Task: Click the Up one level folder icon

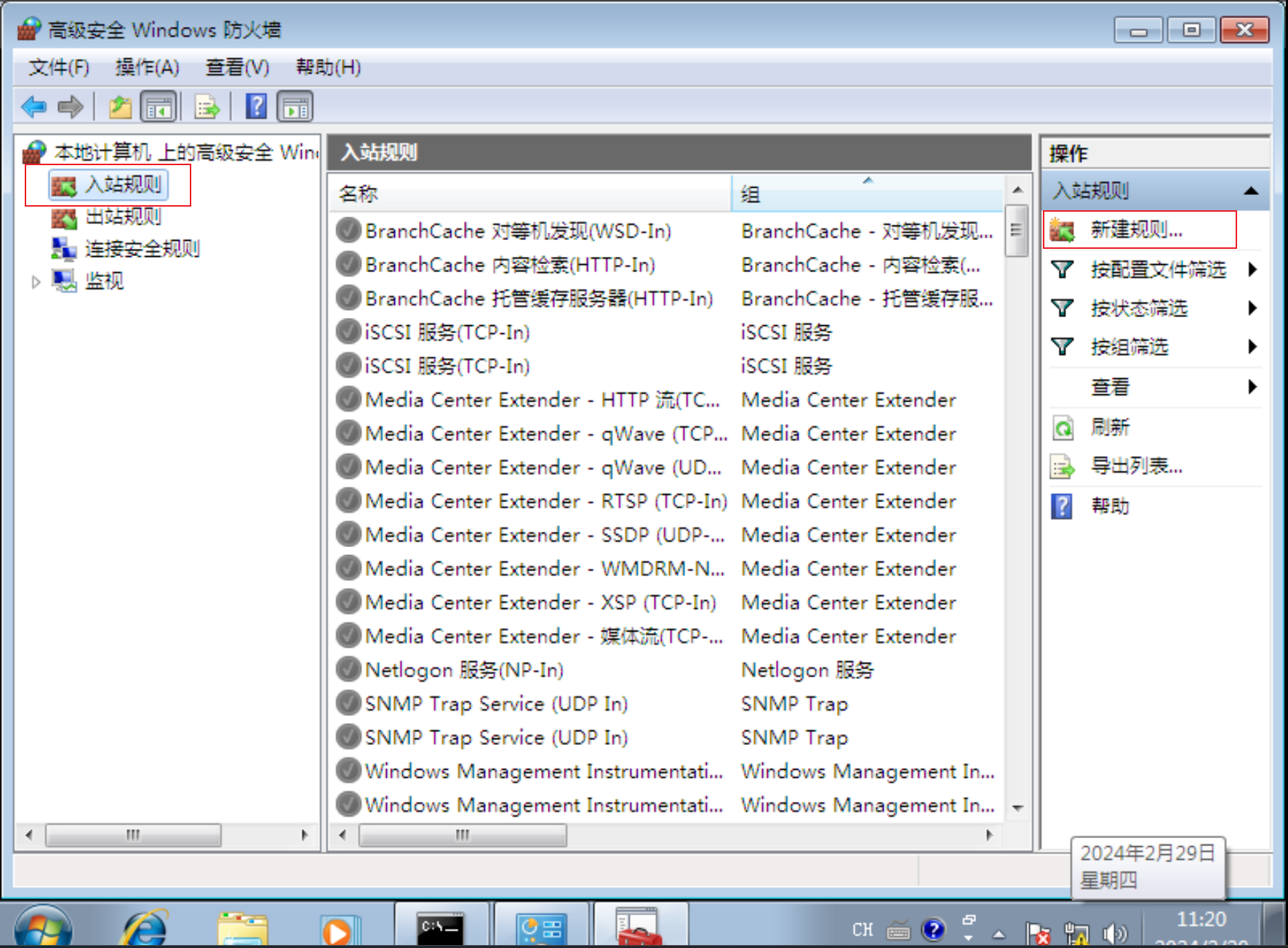Action: click(x=120, y=107)
